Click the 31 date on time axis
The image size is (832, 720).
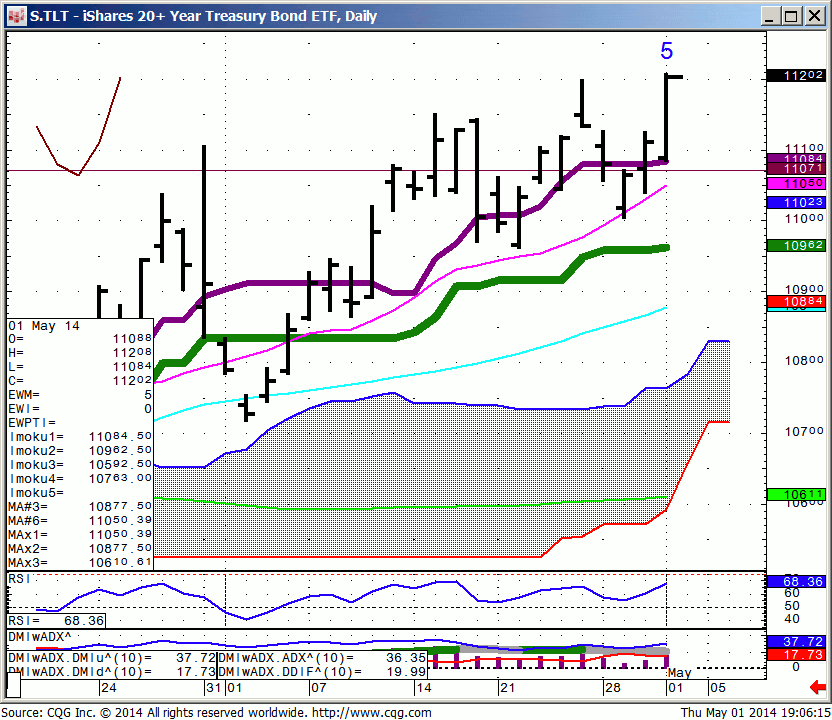tap(214, 688)
